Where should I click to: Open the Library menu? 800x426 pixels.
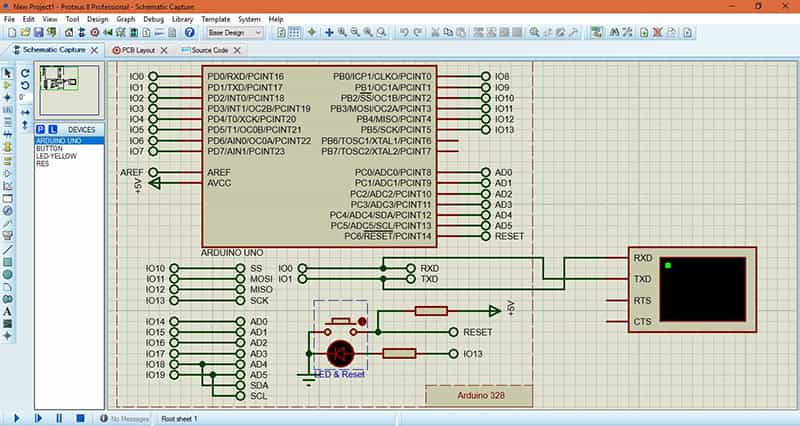pyautogui.click(x=182, y=19)
